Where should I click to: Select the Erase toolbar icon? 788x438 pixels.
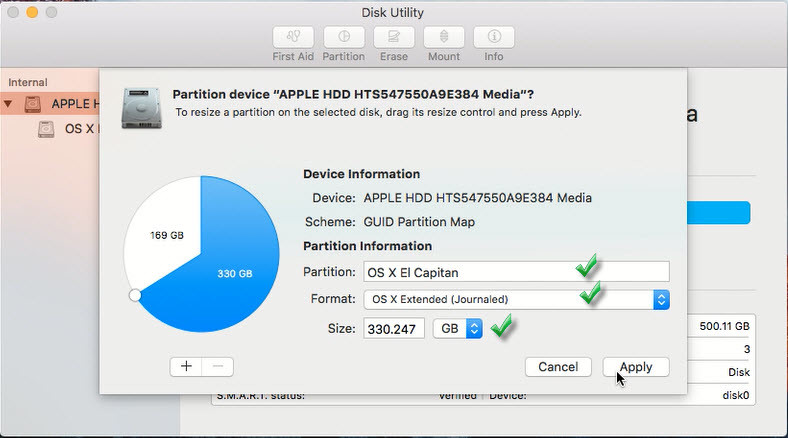click(394, 37)
